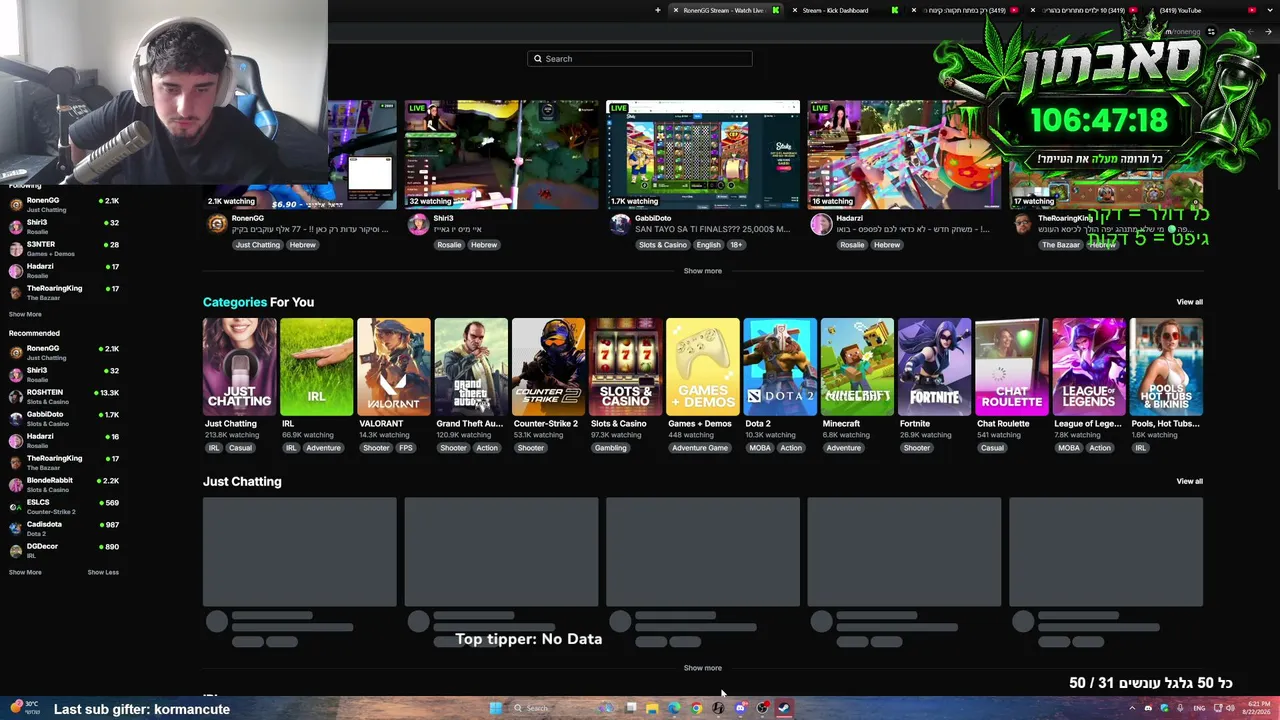
Task: Open the Counter-Strike 2 category cover
Action: [548, 366]
